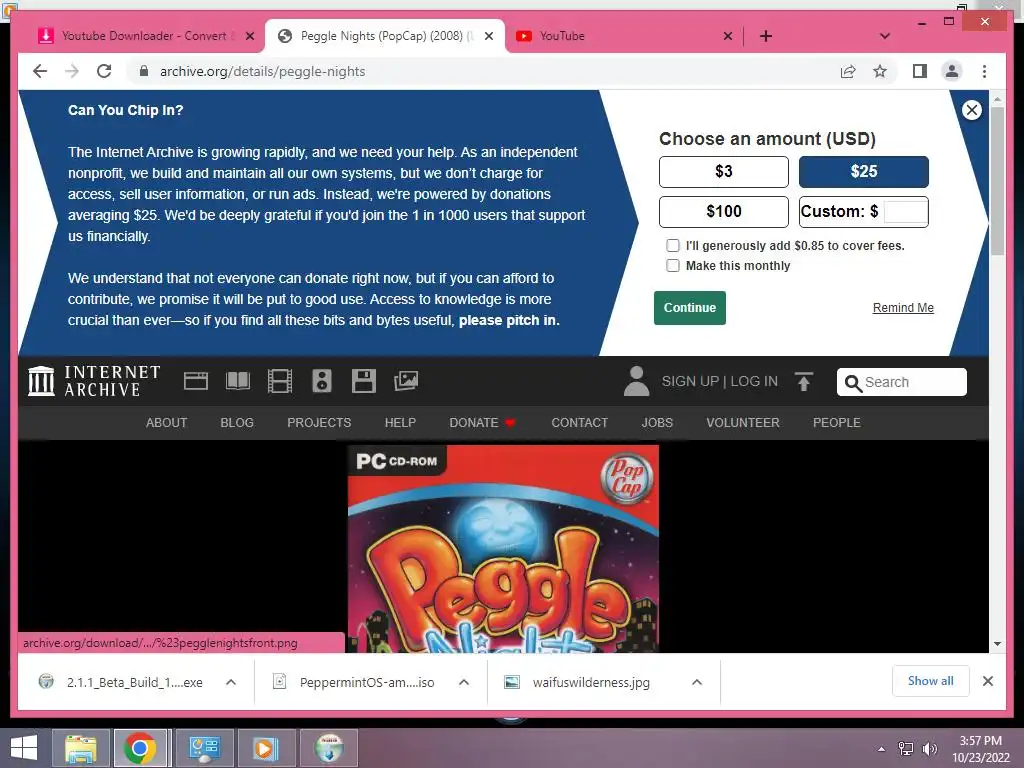Check the Make this monthly box

point(673,266)
